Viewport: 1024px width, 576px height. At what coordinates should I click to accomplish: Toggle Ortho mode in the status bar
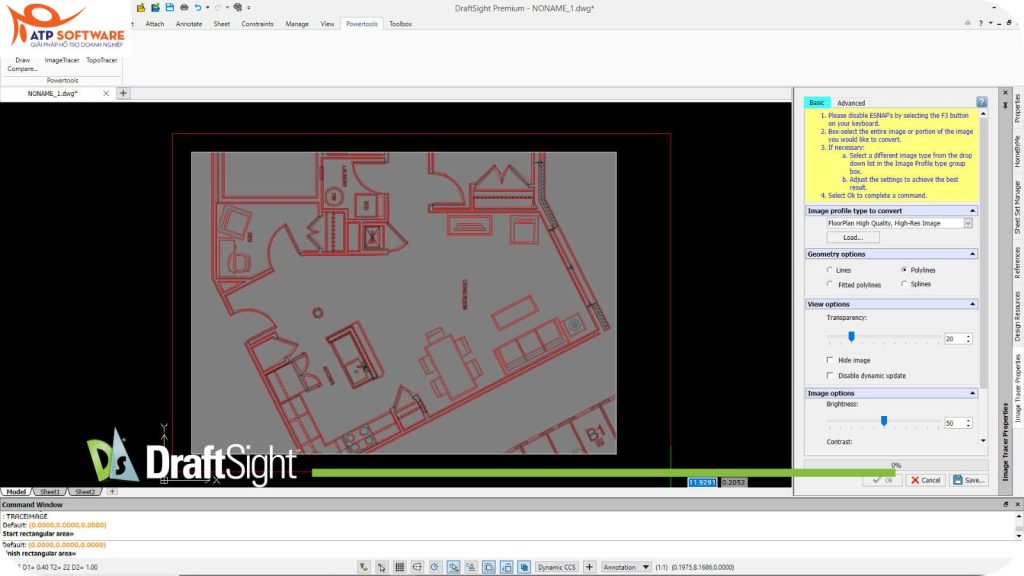point(418,567)
